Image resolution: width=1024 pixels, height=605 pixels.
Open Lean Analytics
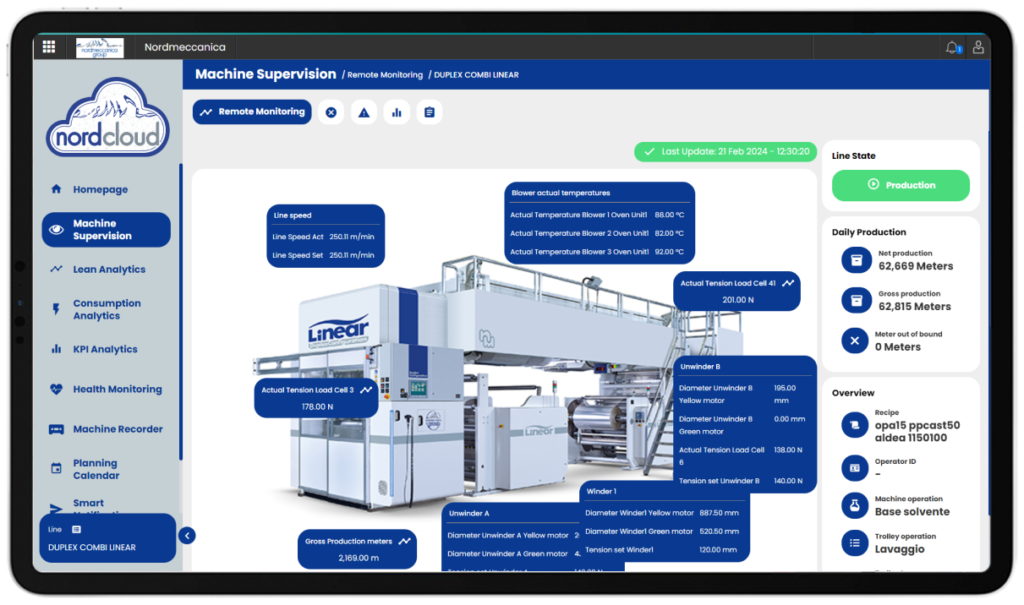109,269
